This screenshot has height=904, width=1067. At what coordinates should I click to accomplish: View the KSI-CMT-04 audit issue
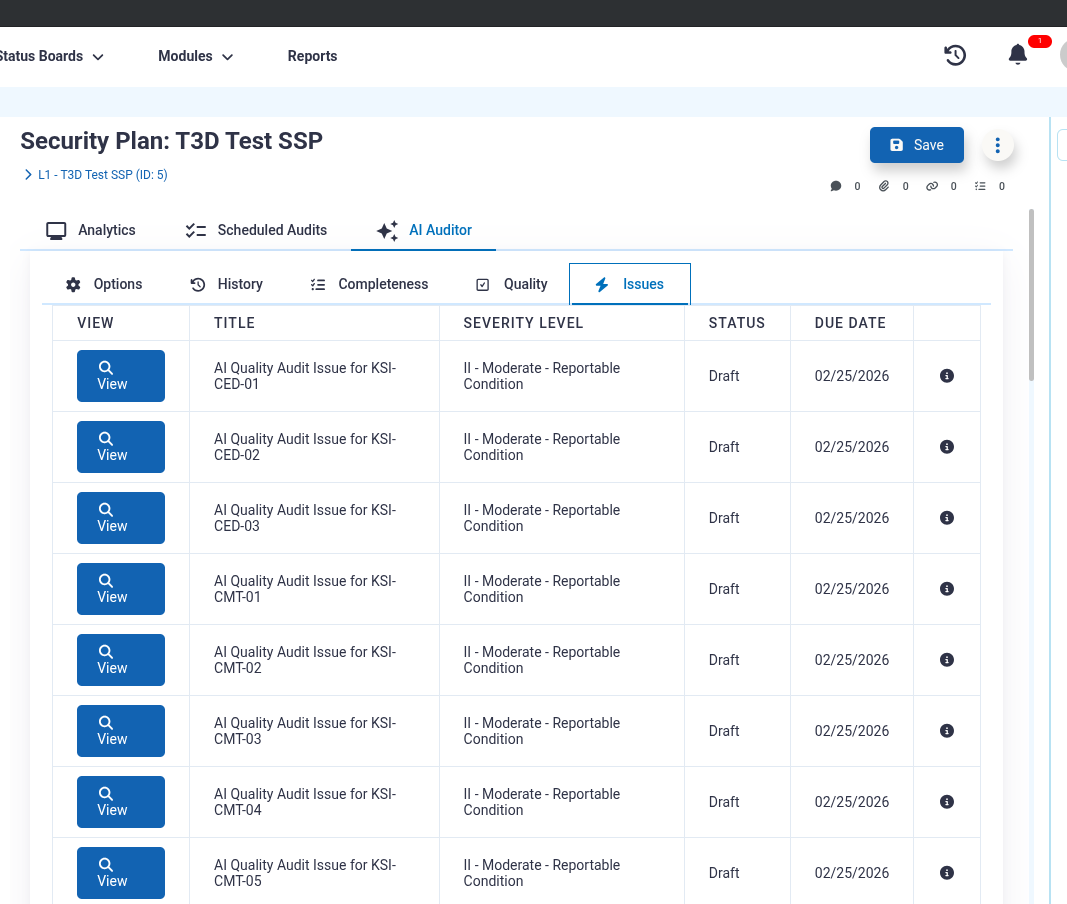121,802
